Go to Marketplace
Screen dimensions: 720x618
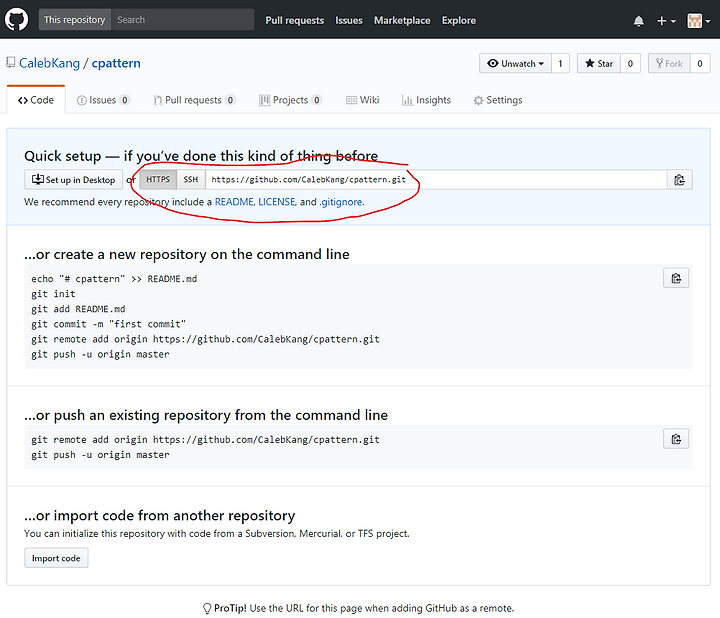pos(402,20)
